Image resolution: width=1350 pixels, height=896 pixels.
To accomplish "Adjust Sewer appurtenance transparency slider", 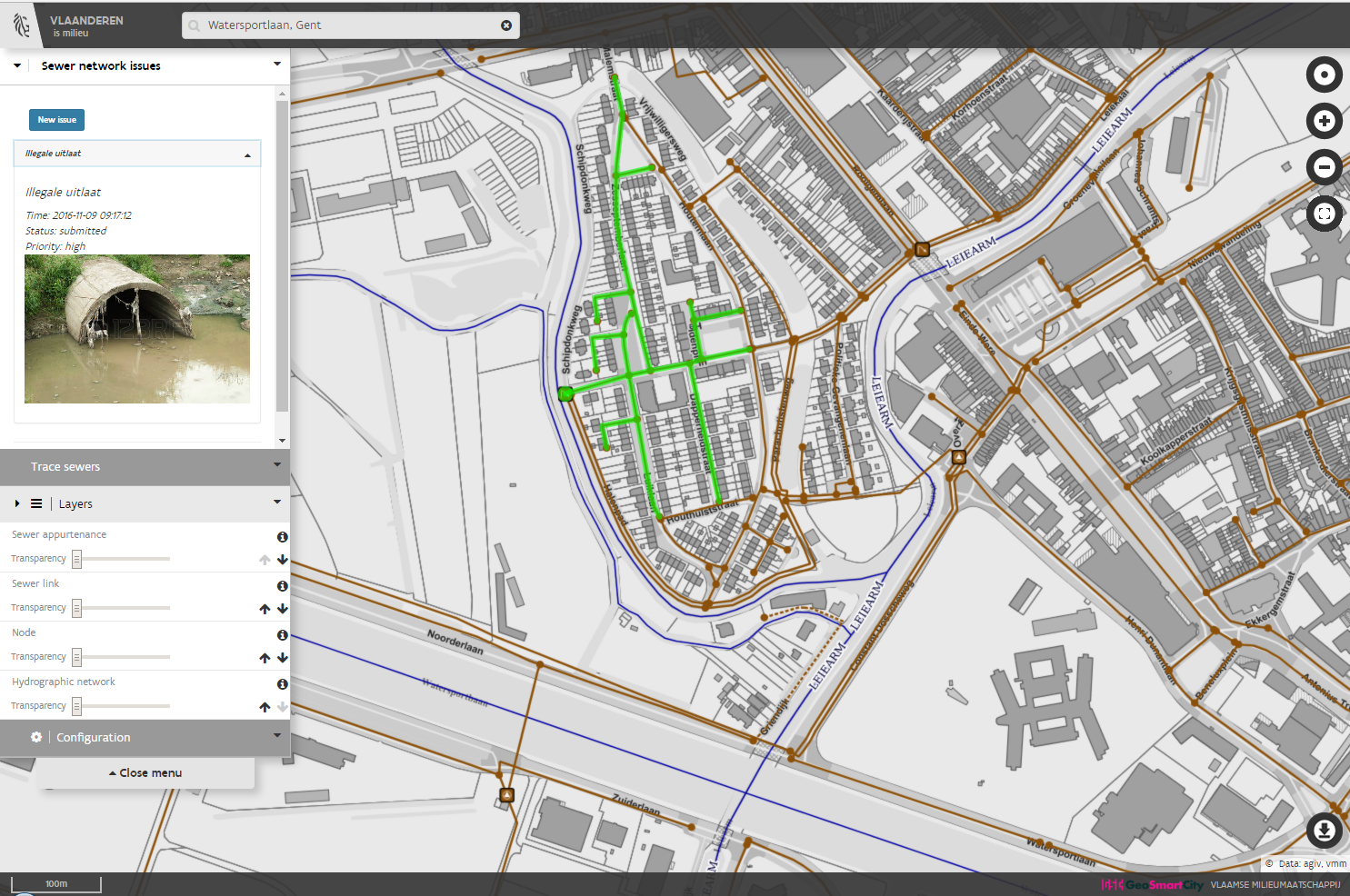I will [77, 559].
